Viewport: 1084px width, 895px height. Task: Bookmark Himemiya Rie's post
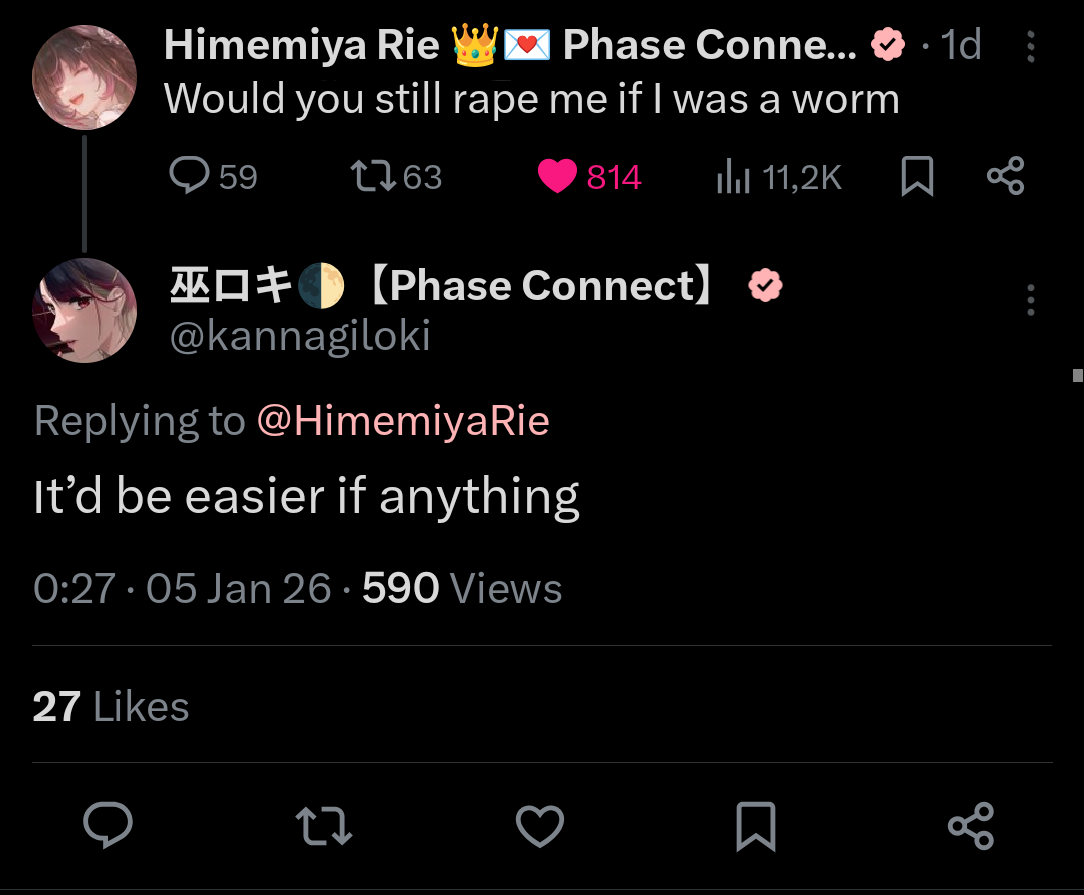click(917, 176)
